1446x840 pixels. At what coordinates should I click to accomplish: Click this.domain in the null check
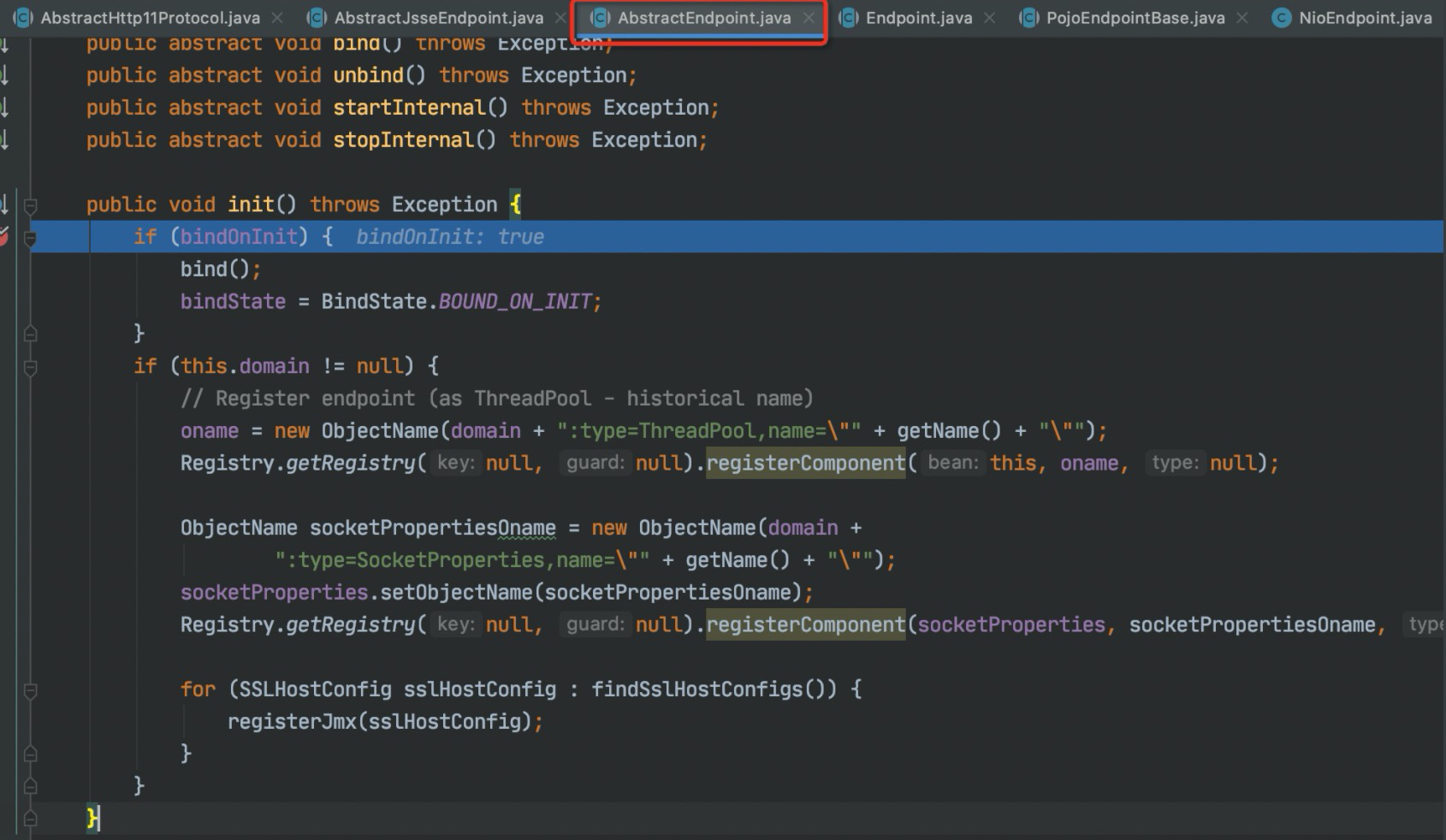pos(245,366)
